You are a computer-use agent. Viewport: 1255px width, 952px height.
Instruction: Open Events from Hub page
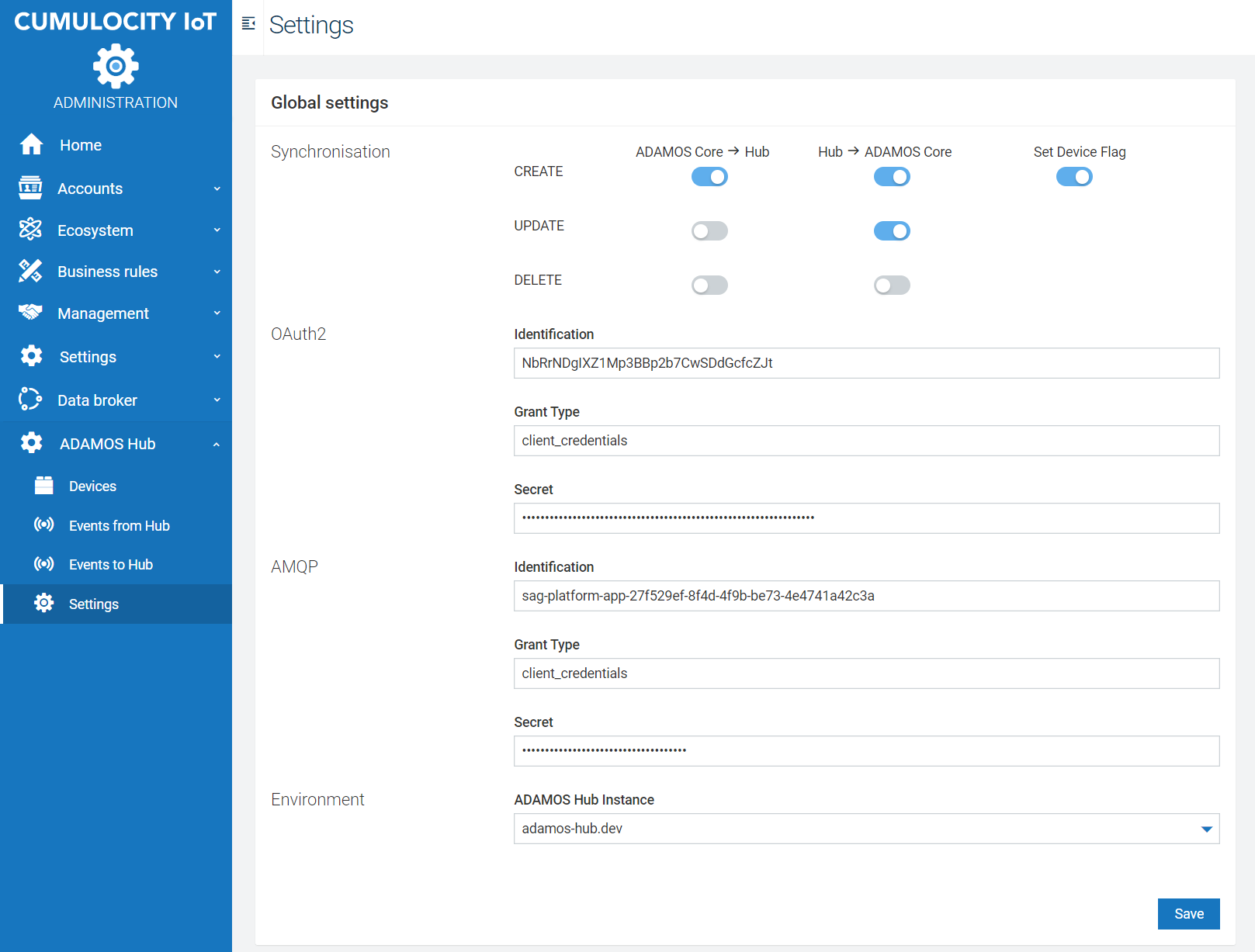click(116, 525)
